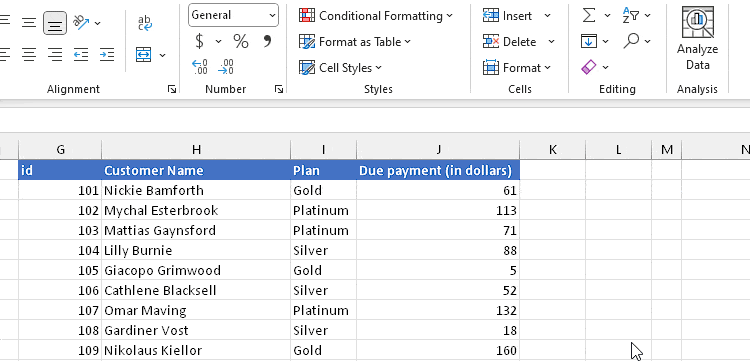This screenshot has width=750, height=361.
Task: Select cell with Lilly Burnie
Action: point(196,251)
